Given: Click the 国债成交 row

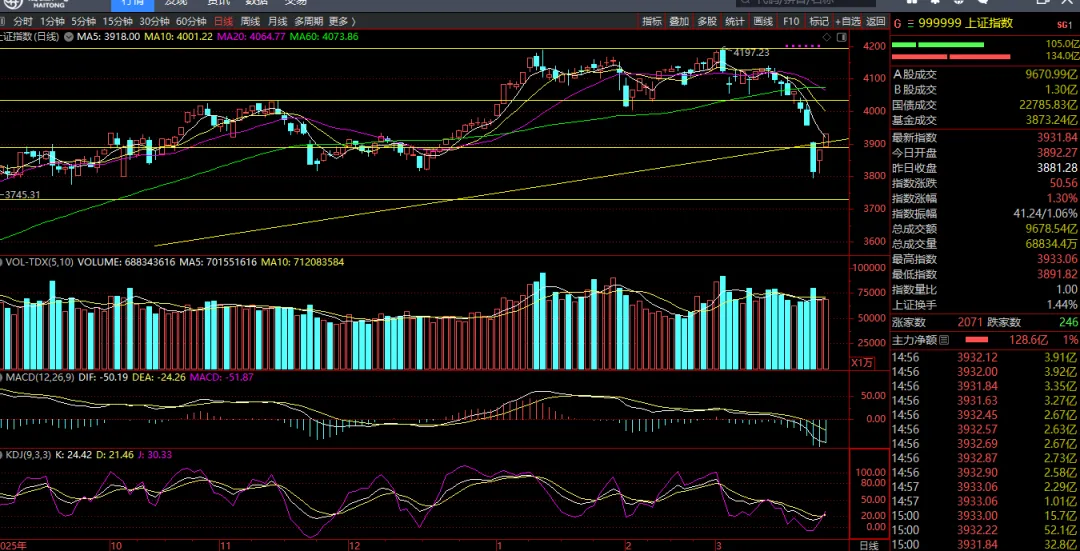Looking at the screenshot, I should [x=985, y=105].
